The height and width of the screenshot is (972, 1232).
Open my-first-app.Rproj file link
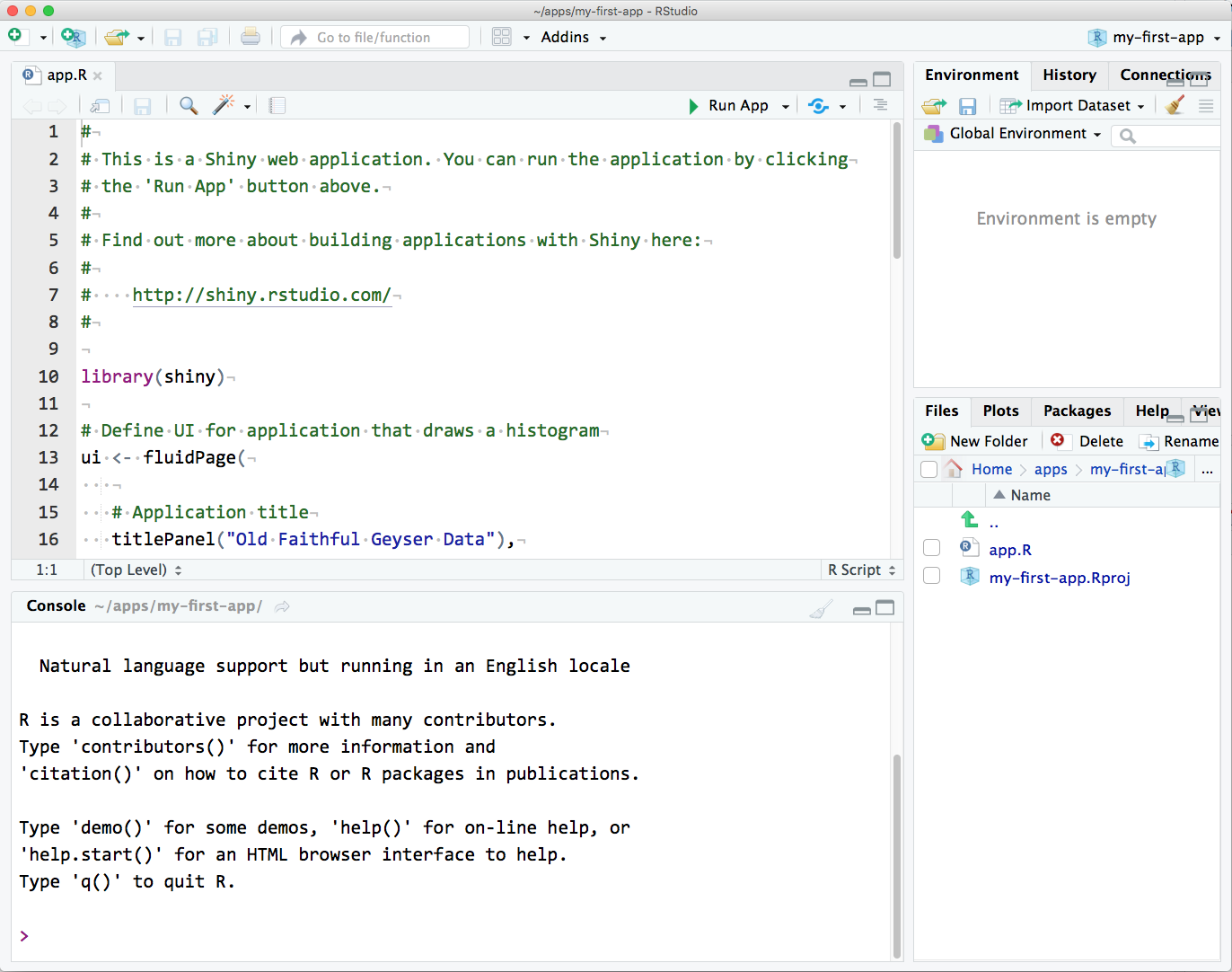1060,578
